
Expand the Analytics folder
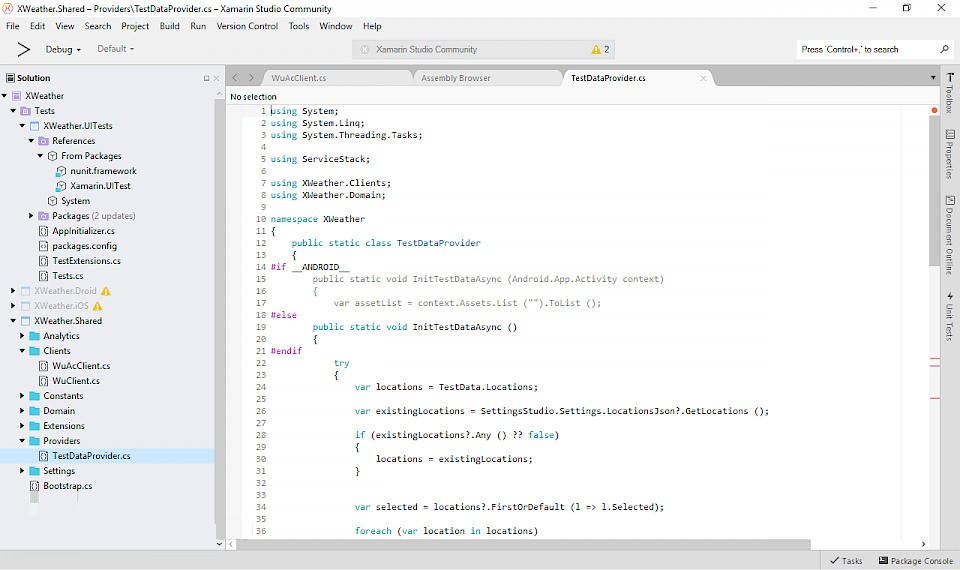(22, 336)
